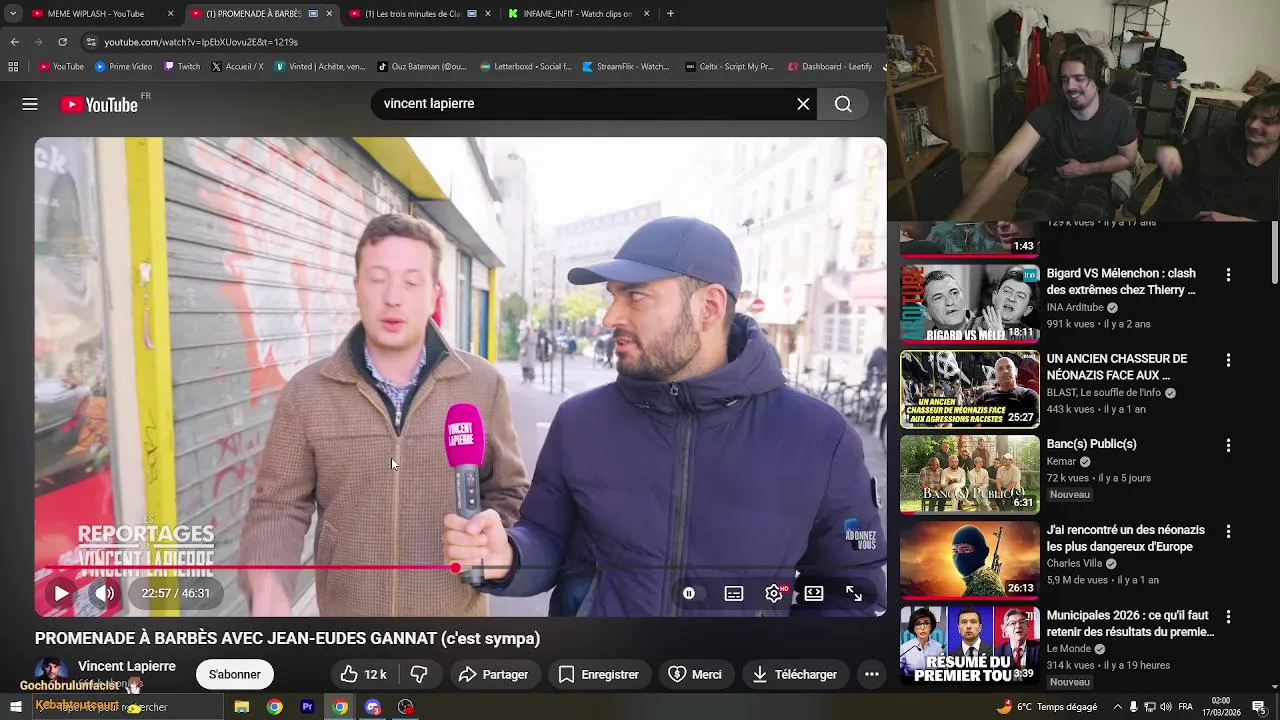Image resolution: width=1280 pixels, height=720 pixels.
Task: Click the Merci button
Action: pos(695,674)
